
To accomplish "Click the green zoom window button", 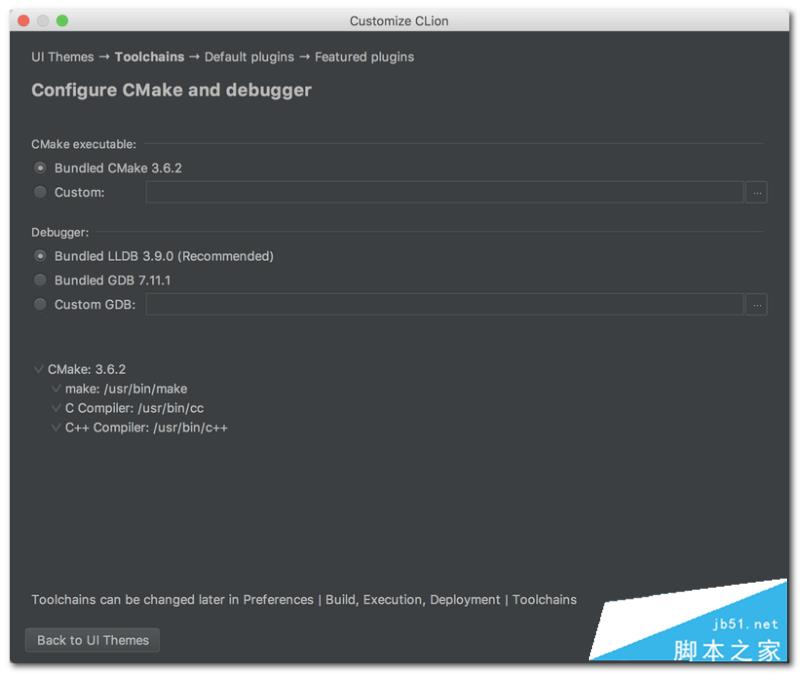I will (62, 20).
